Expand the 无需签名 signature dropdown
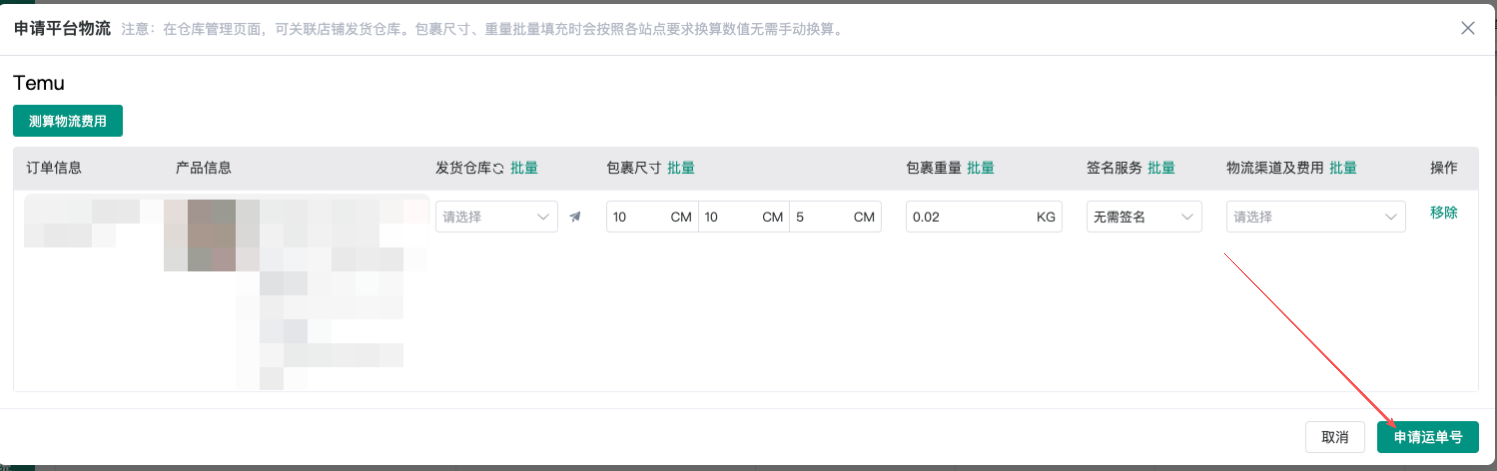The width and height of the screenshot is (1497, 471). tap(1144, 217)
